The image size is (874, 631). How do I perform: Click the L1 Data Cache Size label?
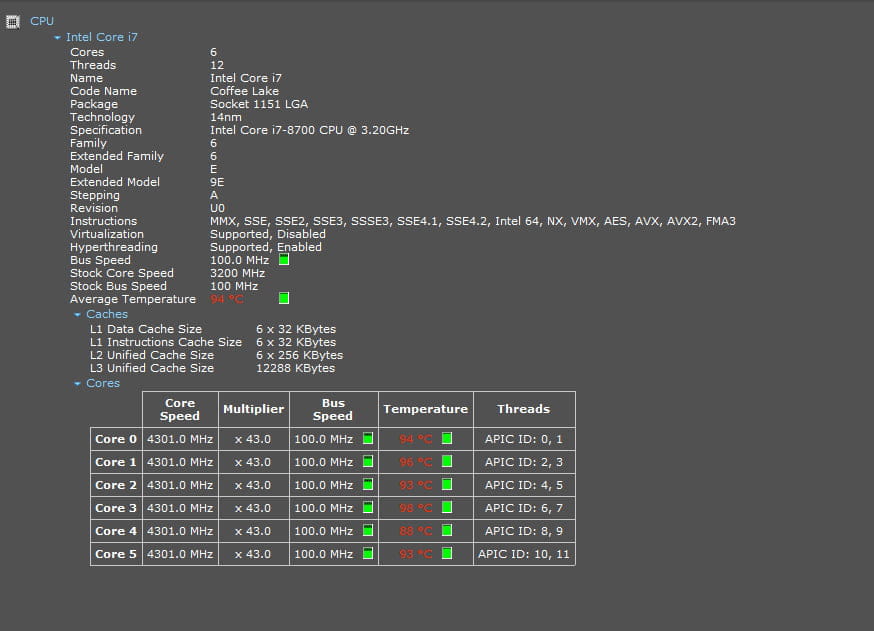click(x=146, y=329)
